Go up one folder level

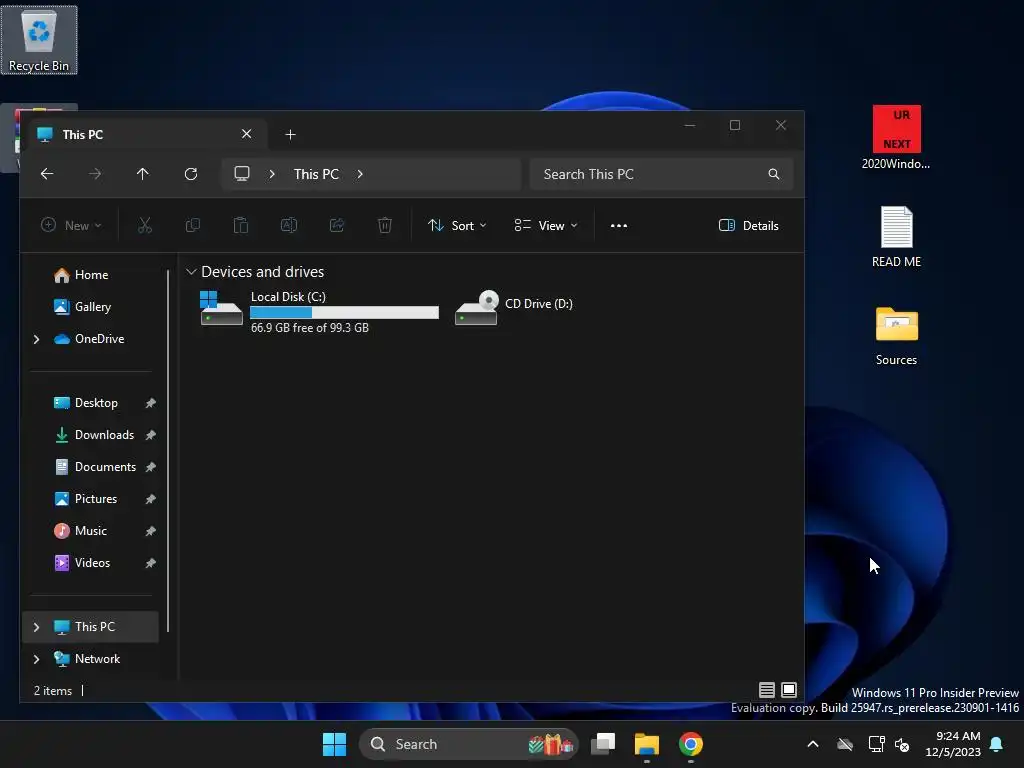click(142, 174)
